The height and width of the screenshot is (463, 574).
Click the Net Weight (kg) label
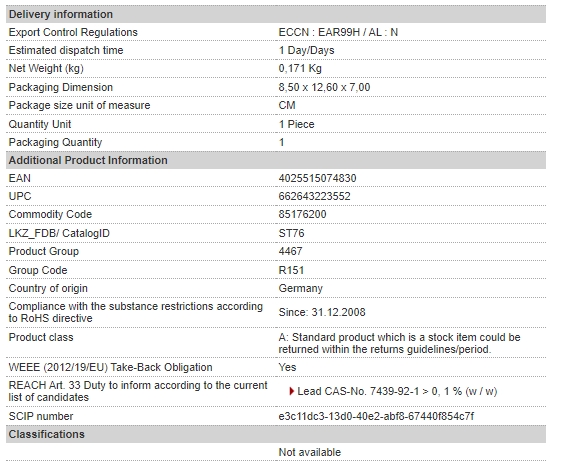click(x=46, y=68)
